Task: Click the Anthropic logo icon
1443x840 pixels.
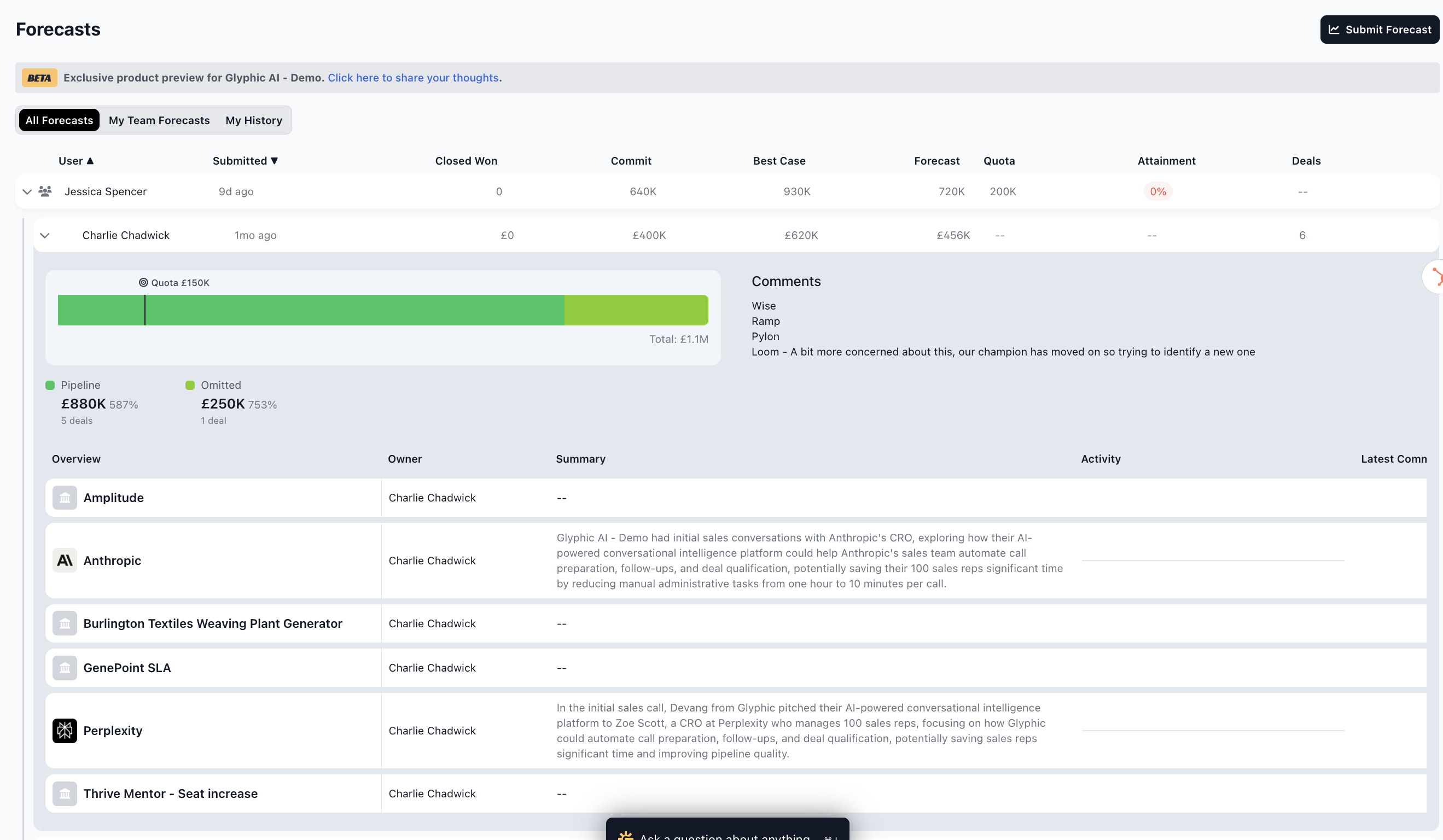Action: [65, 561]
